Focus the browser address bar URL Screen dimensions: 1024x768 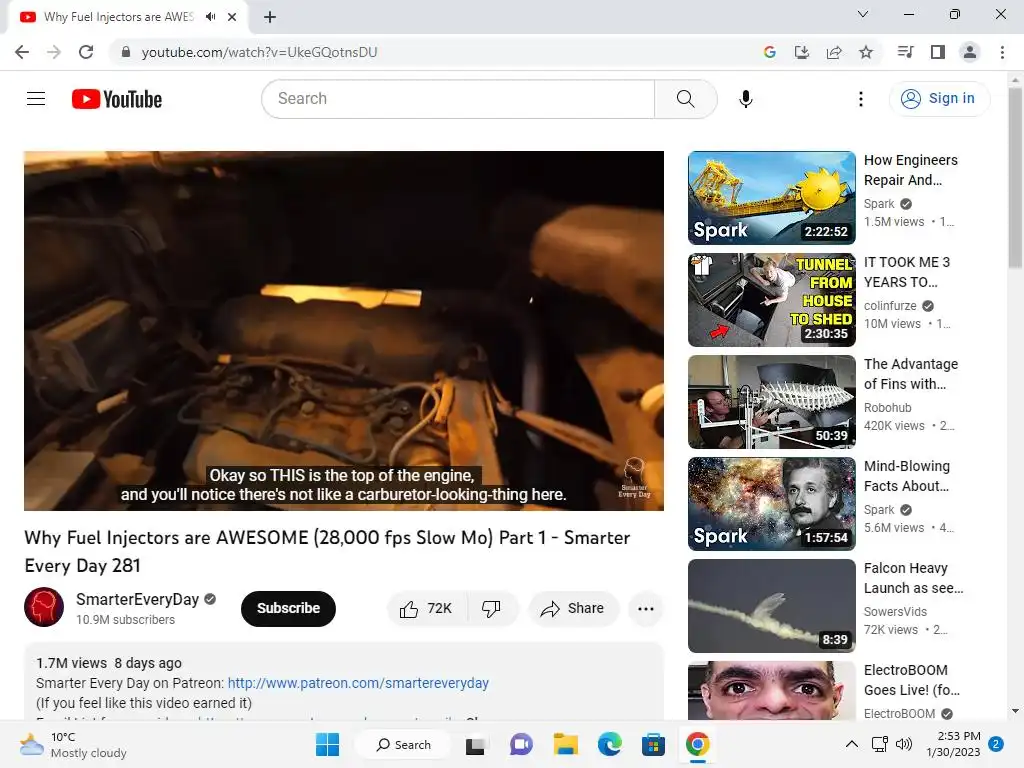click(259, 52)
